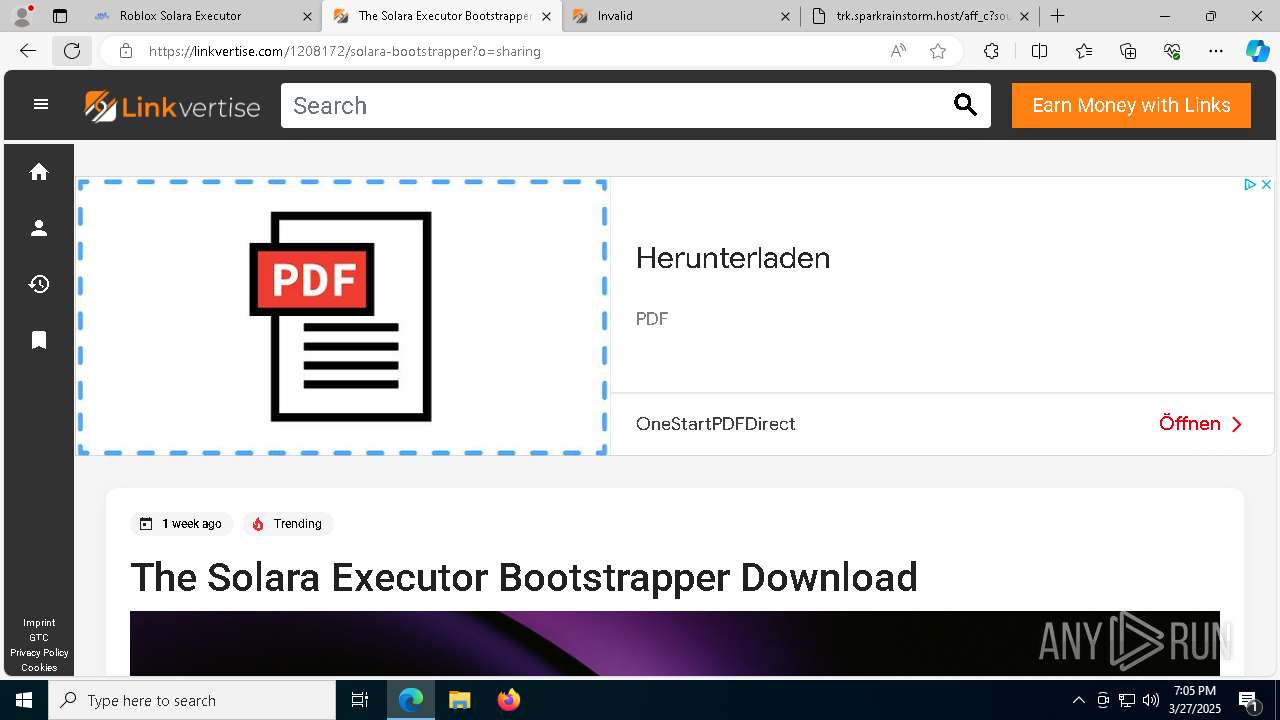Click The Solara Executor Bootstrapper Download heading
The height and width of the screenshot is (720, 1280).
pos(524,577)
